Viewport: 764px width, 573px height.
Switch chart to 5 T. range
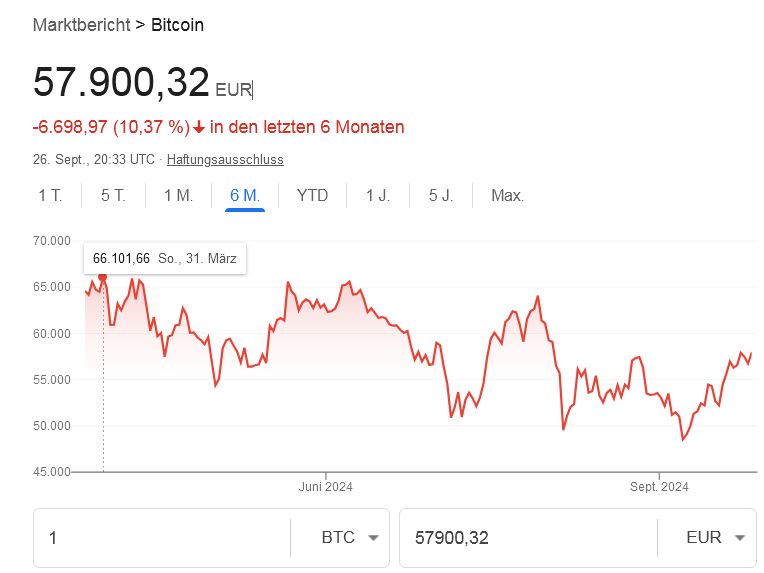point(113,195)
